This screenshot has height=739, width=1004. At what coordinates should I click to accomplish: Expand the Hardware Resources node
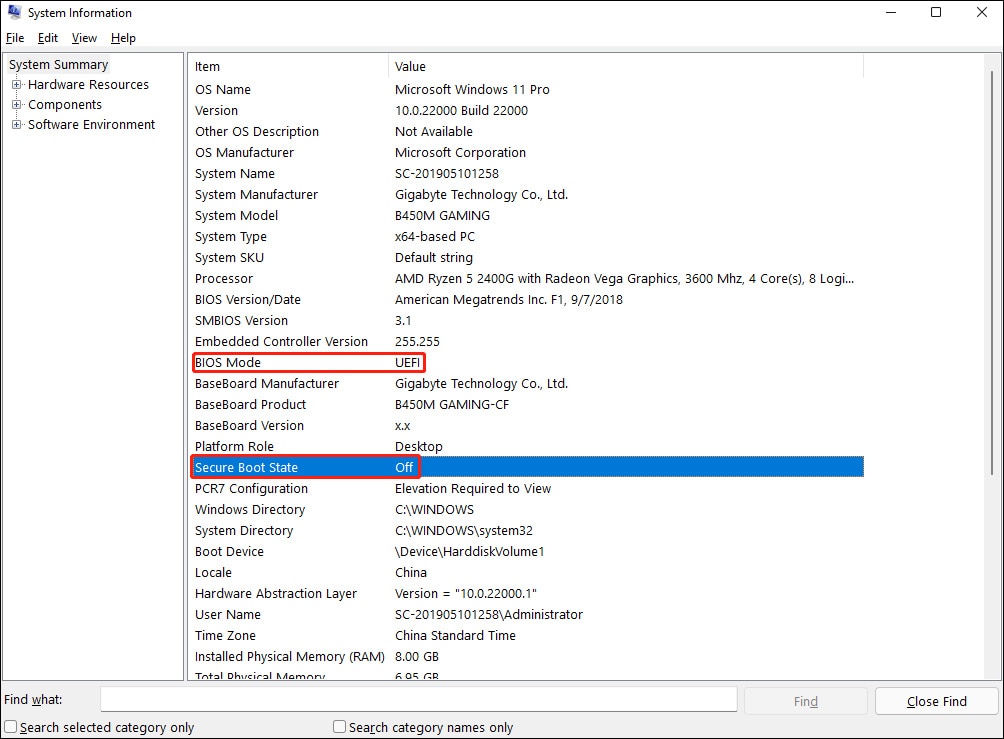pyautogui.click(x=17, y=85)
